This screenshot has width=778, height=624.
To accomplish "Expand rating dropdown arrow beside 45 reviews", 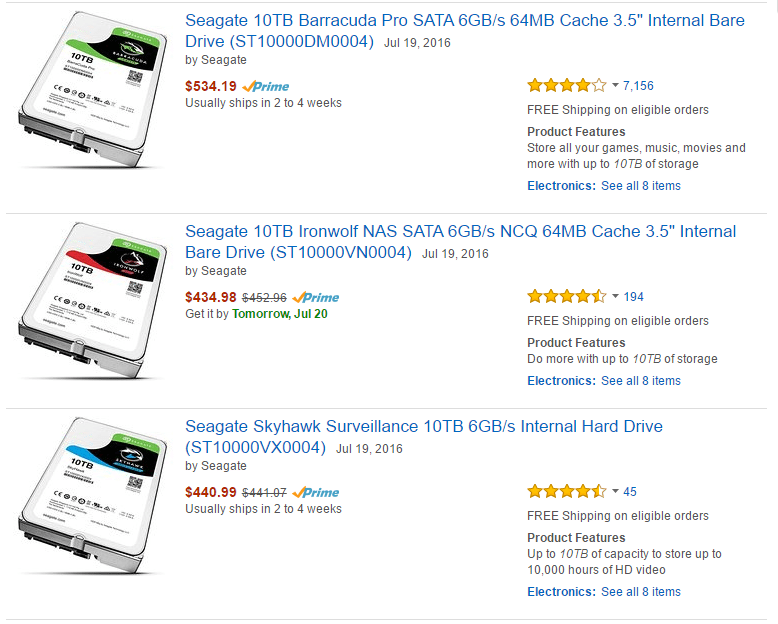I will 615,492.
